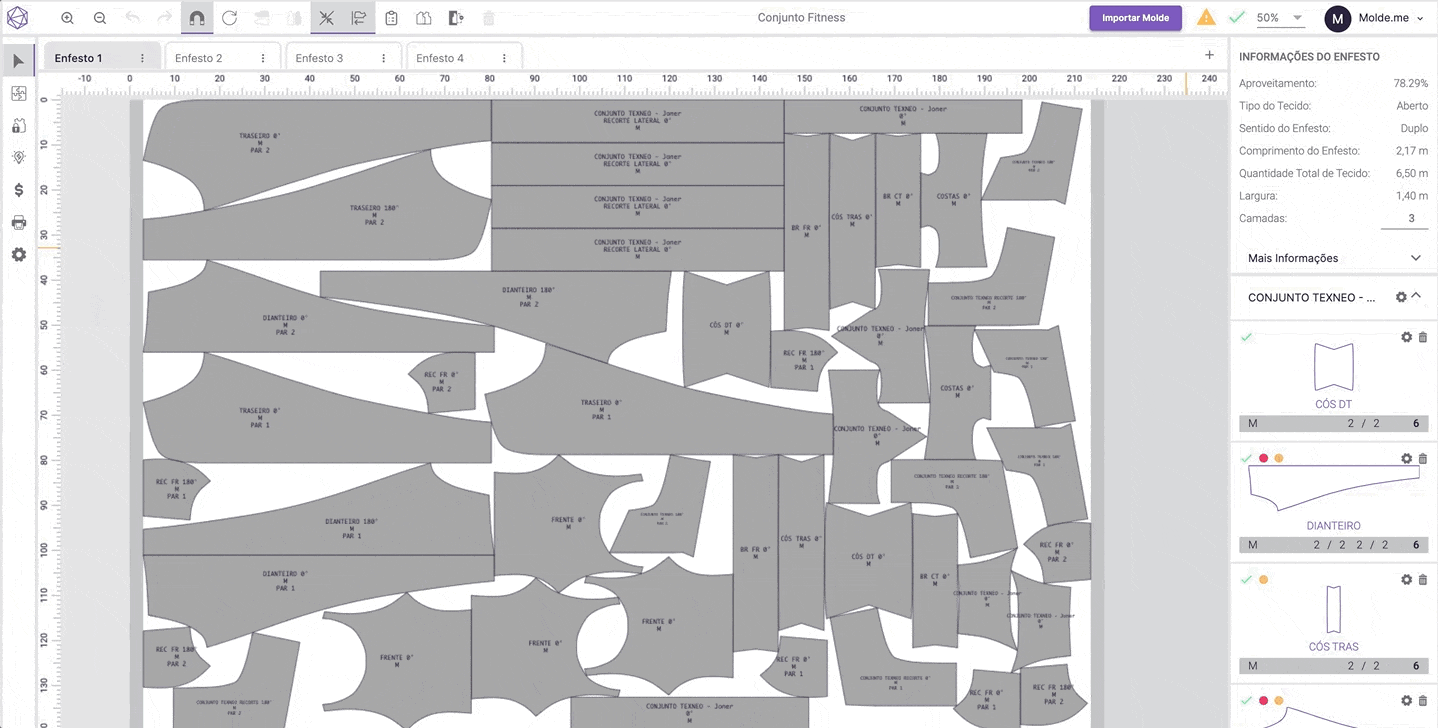Open the 50% zoom dropdown
Viewport: 1438px width, 728px height.
coord(1280,18)
